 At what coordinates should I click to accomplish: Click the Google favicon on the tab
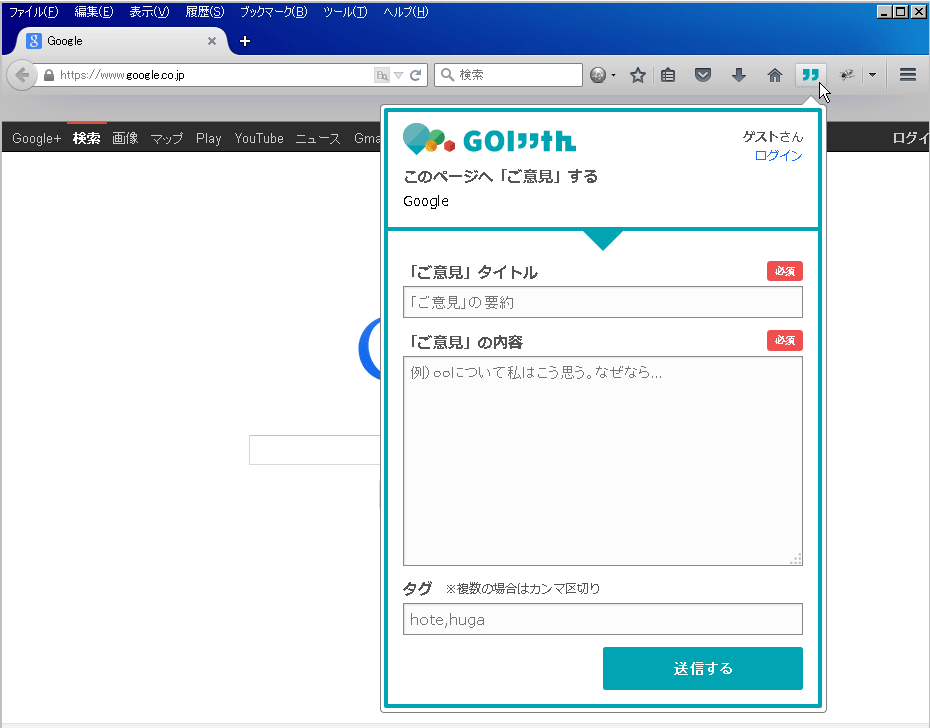tap(34, 41)
